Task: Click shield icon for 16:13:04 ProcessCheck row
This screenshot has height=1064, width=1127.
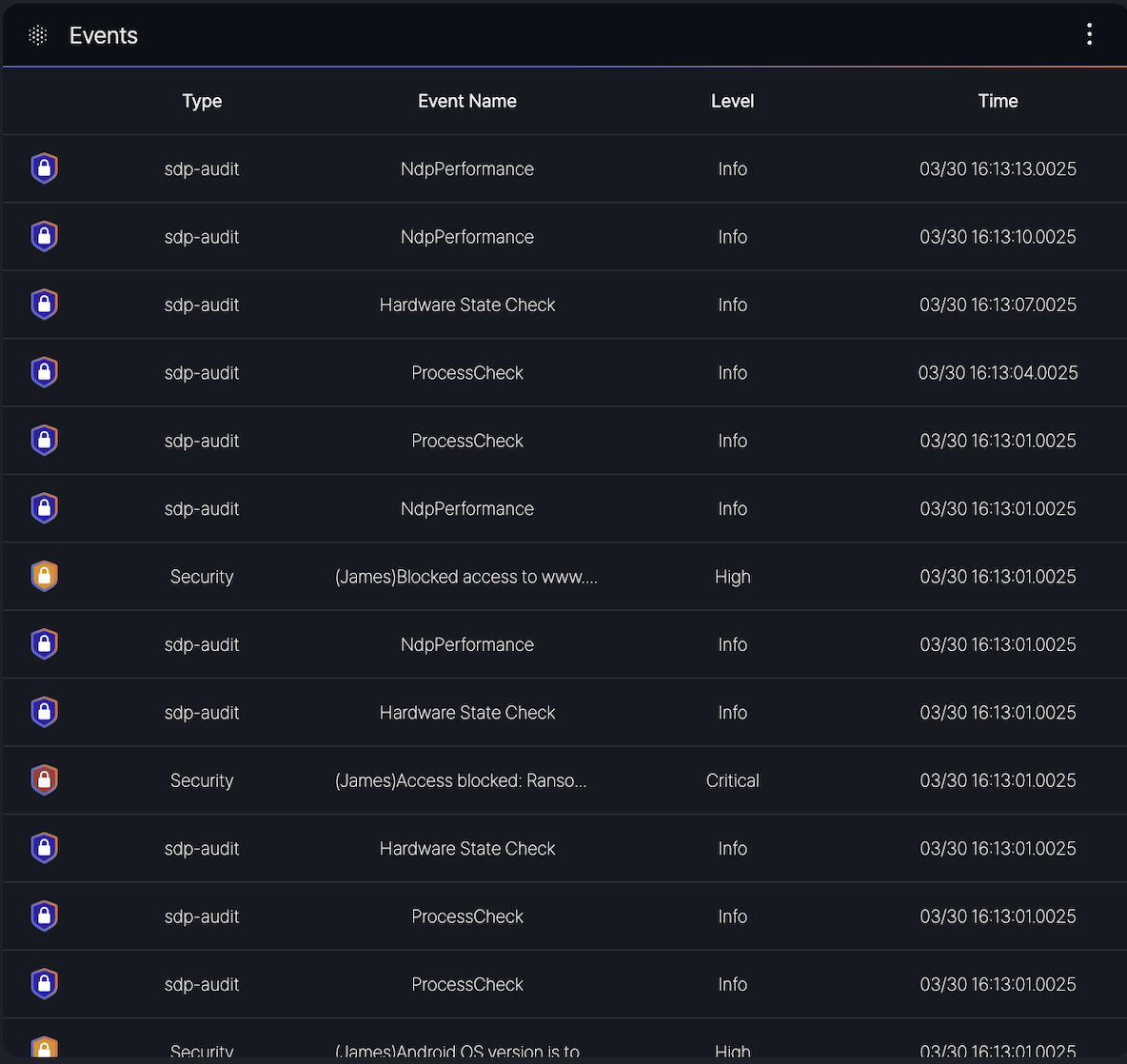Action: point(45,373)
